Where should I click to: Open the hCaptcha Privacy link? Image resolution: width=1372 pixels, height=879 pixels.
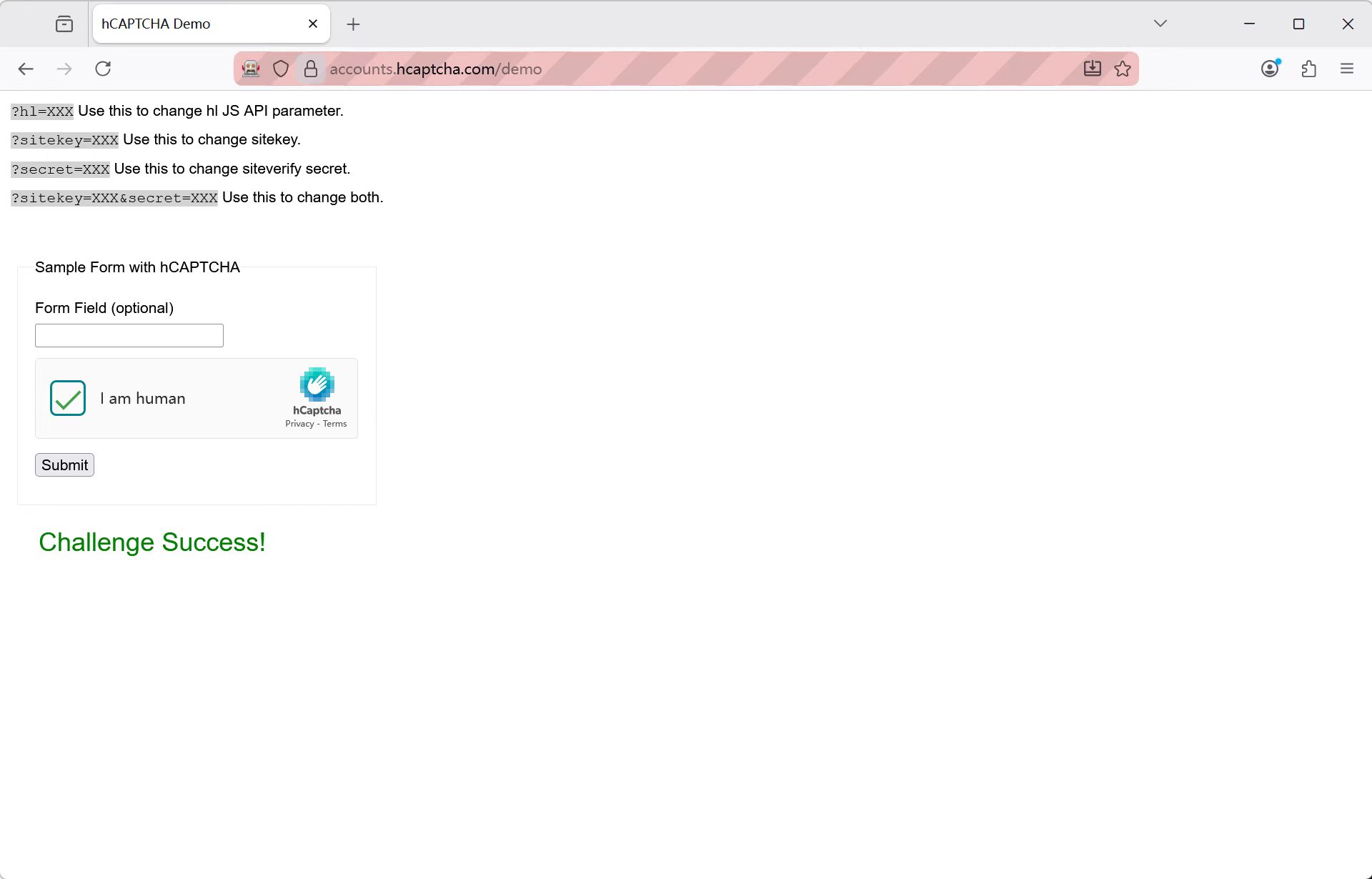click(299, 424)
